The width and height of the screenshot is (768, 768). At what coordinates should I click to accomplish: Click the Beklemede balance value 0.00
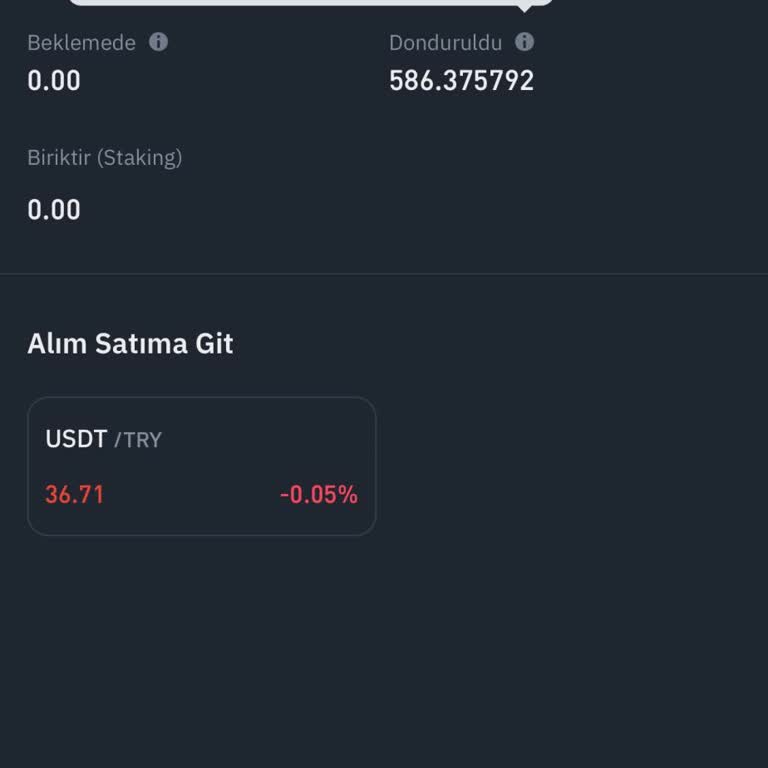coord(54,81)
